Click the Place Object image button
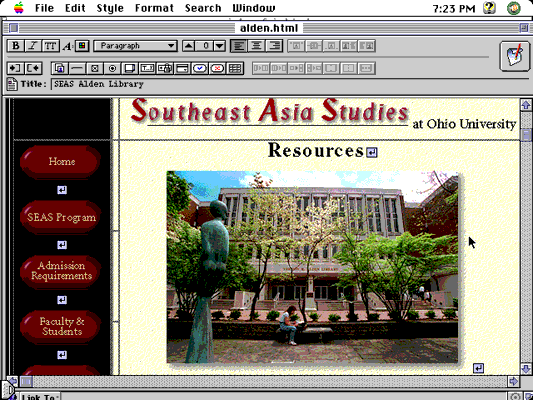 (59, 68)
